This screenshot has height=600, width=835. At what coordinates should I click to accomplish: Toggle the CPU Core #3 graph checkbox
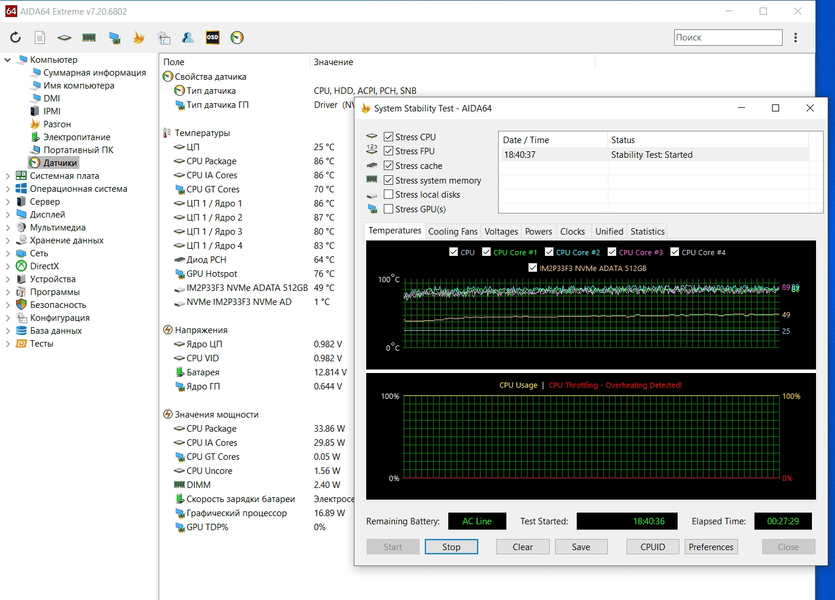tap(612, 252)
